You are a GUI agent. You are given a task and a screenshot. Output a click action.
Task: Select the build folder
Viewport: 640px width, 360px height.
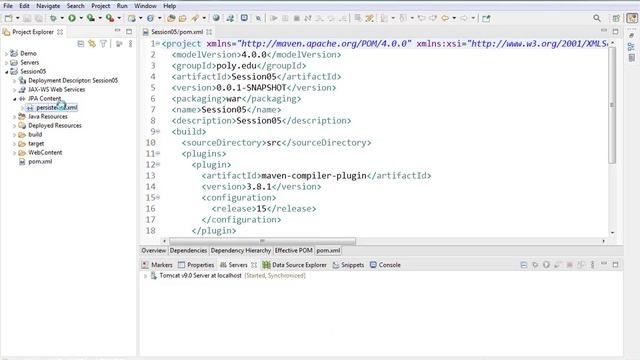[x=35, y=134]
